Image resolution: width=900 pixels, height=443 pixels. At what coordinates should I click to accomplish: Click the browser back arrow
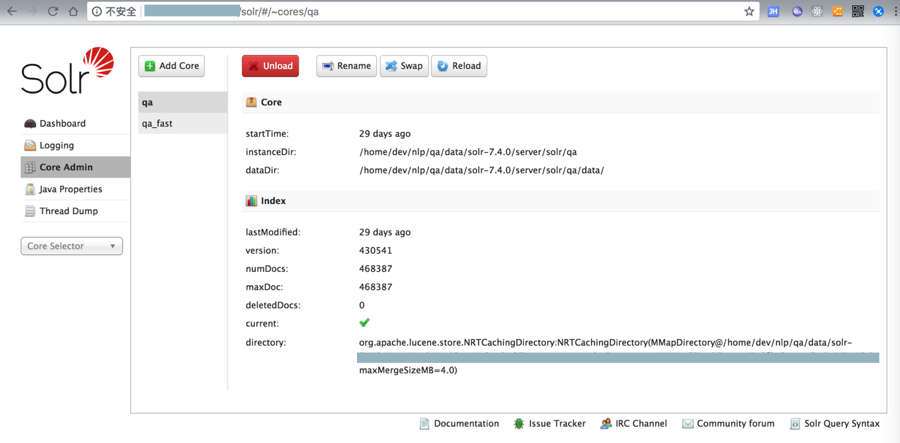pos(12,11)
